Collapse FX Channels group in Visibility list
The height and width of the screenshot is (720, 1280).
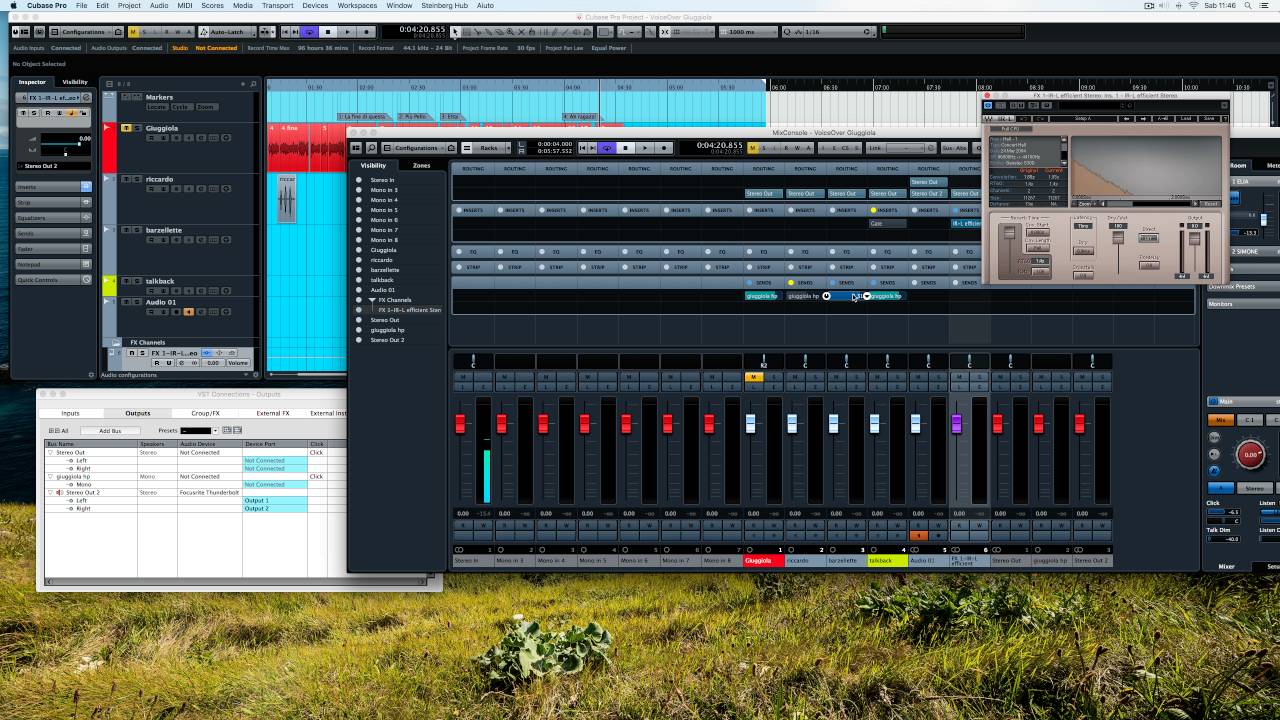point(372,300)
